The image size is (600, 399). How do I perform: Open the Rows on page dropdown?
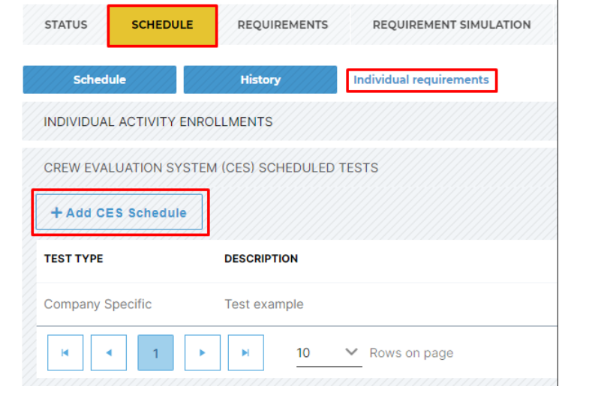point(329,353)
